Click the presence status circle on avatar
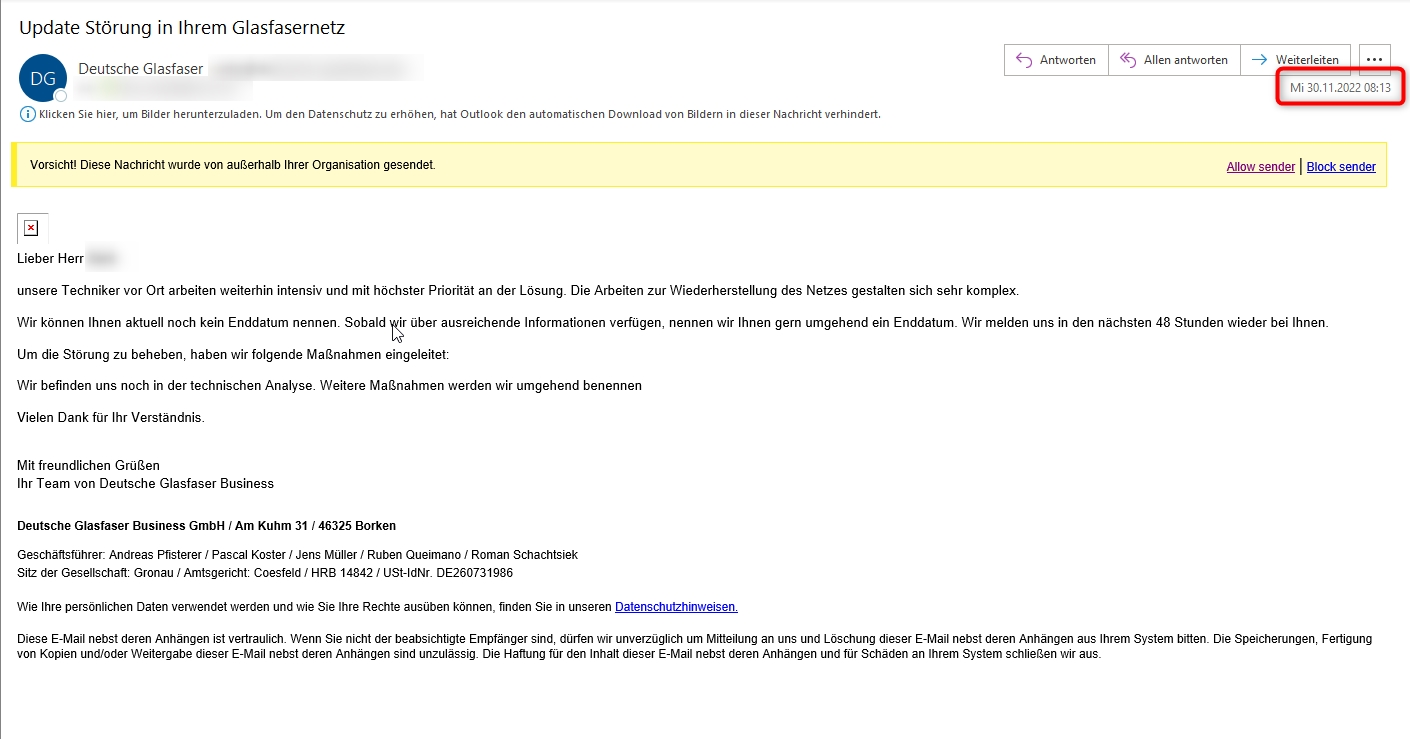1410x739 pixels. coord(61,96)
